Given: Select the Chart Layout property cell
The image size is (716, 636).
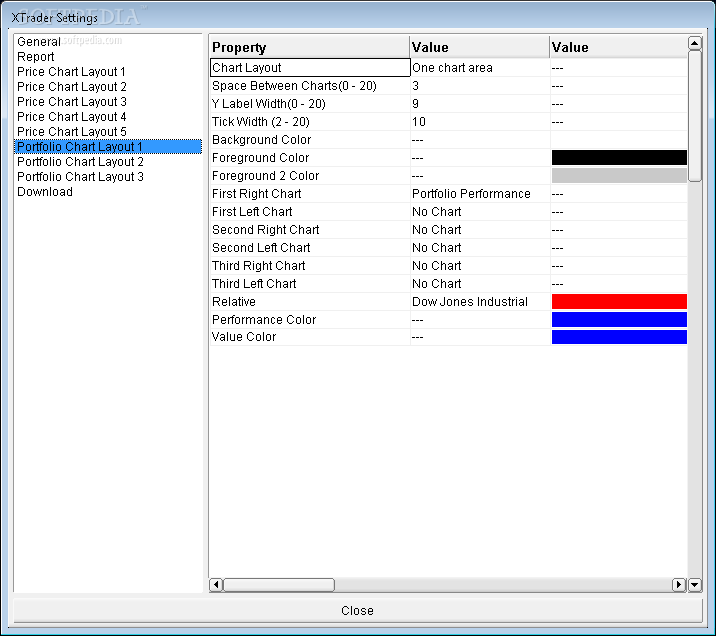Looking at the screenshot, I should (x=310, y=68).
